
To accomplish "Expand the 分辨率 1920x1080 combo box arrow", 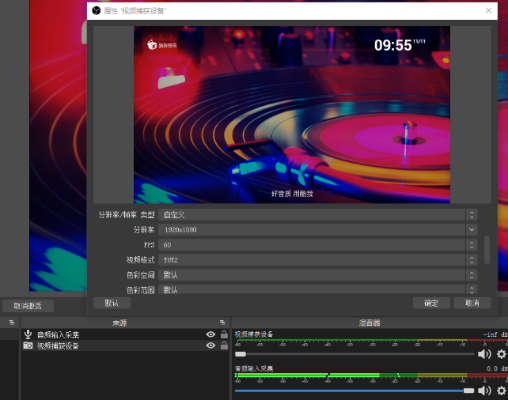I will 471,230.
